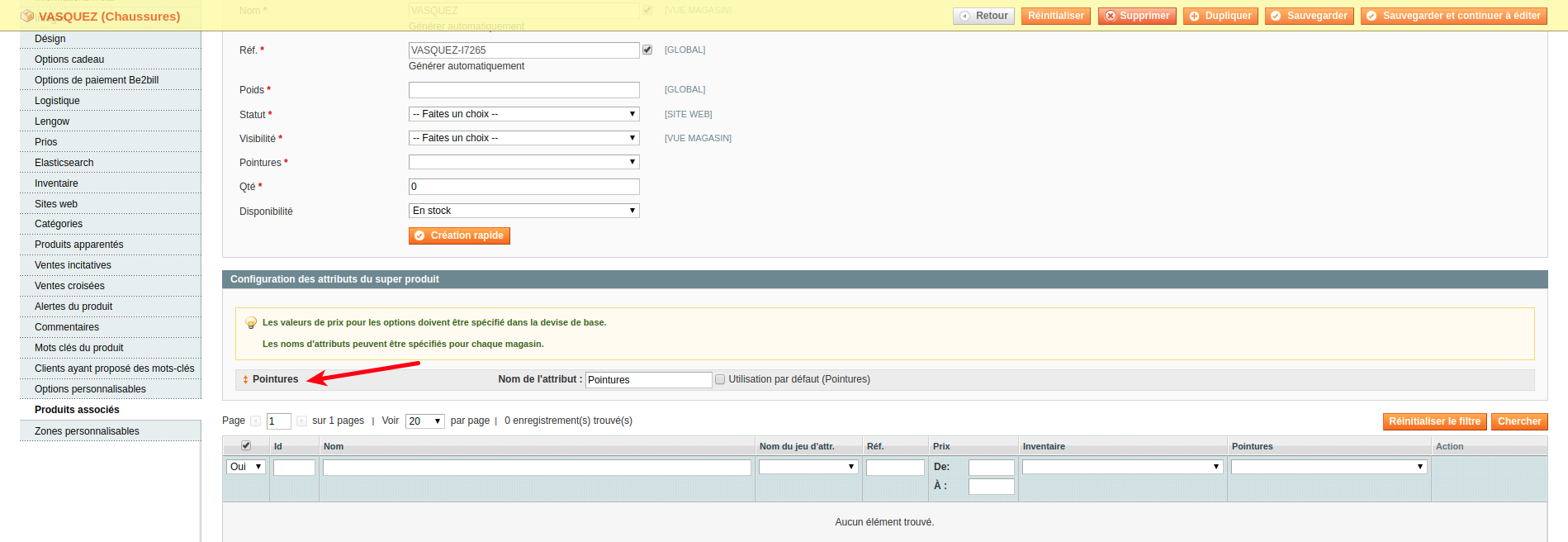
Task: Click the Nom de l'attribut text field
Action: [x=648, y=380]
